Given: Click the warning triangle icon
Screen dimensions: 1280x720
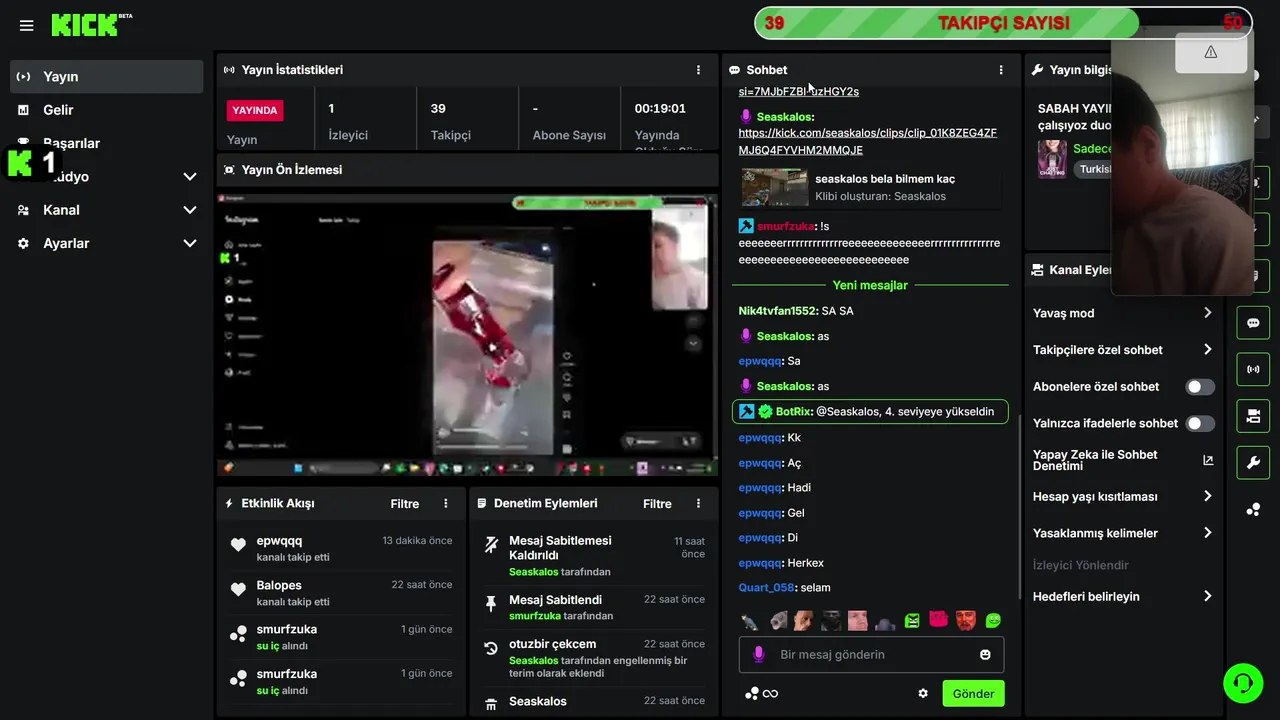Looking at the screenshot, I should tap(1210, 52).
